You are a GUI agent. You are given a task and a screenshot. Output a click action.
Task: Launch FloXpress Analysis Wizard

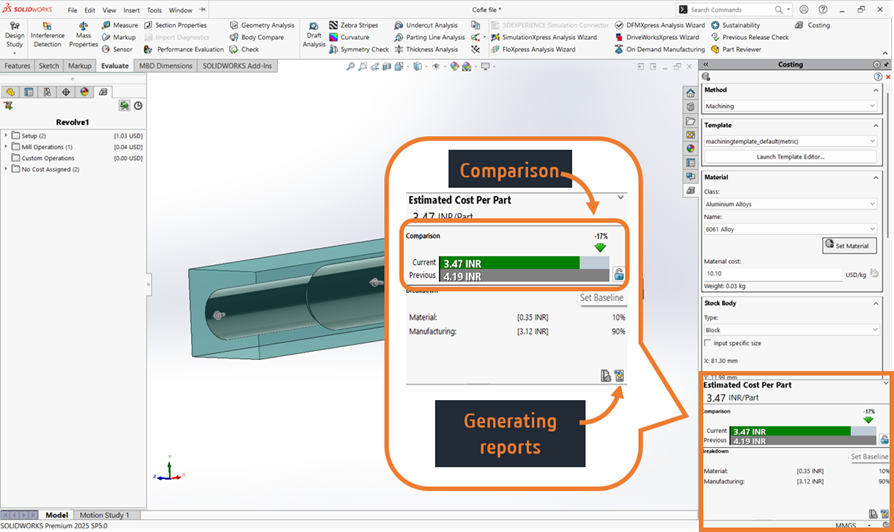click(533, 49)
